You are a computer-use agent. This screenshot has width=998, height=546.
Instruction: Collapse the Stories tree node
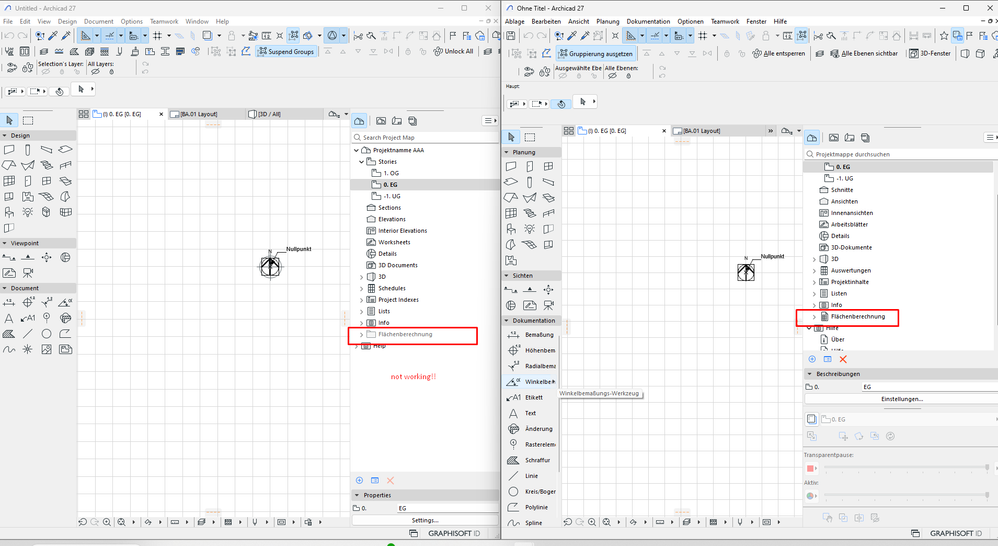(362, 162)
